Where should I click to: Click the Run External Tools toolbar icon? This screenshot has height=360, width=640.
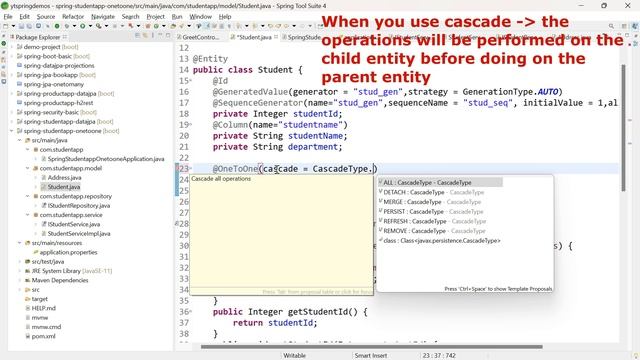point(98,26)
